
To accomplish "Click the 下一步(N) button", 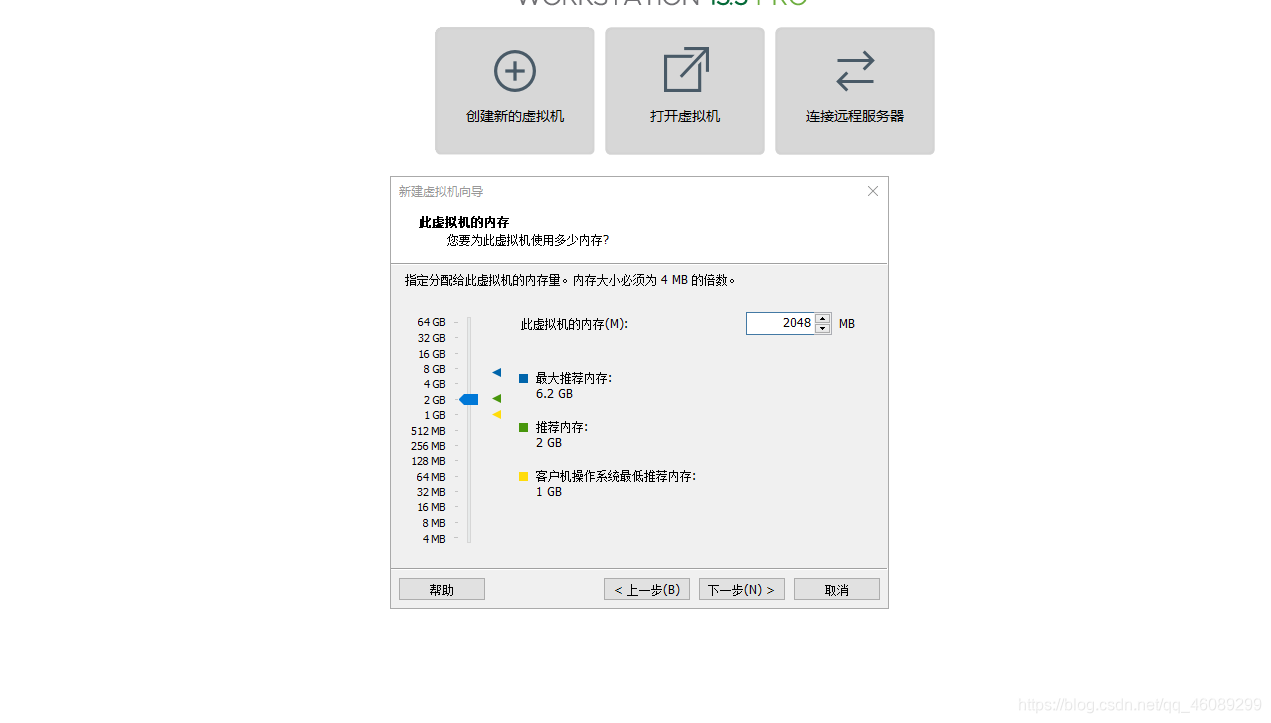I will (x=741, y=589).
